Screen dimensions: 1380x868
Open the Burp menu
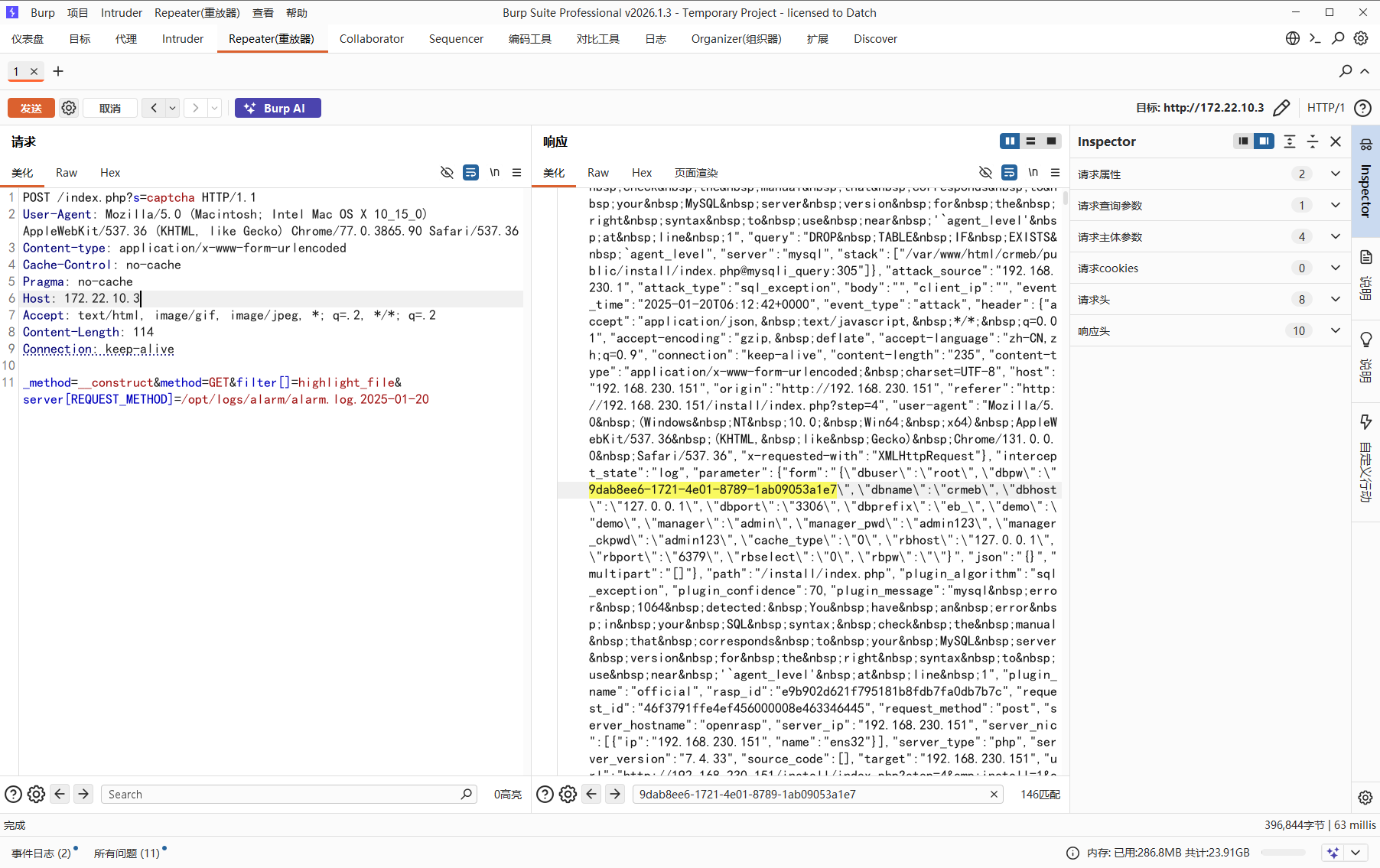tap(43, 13)
